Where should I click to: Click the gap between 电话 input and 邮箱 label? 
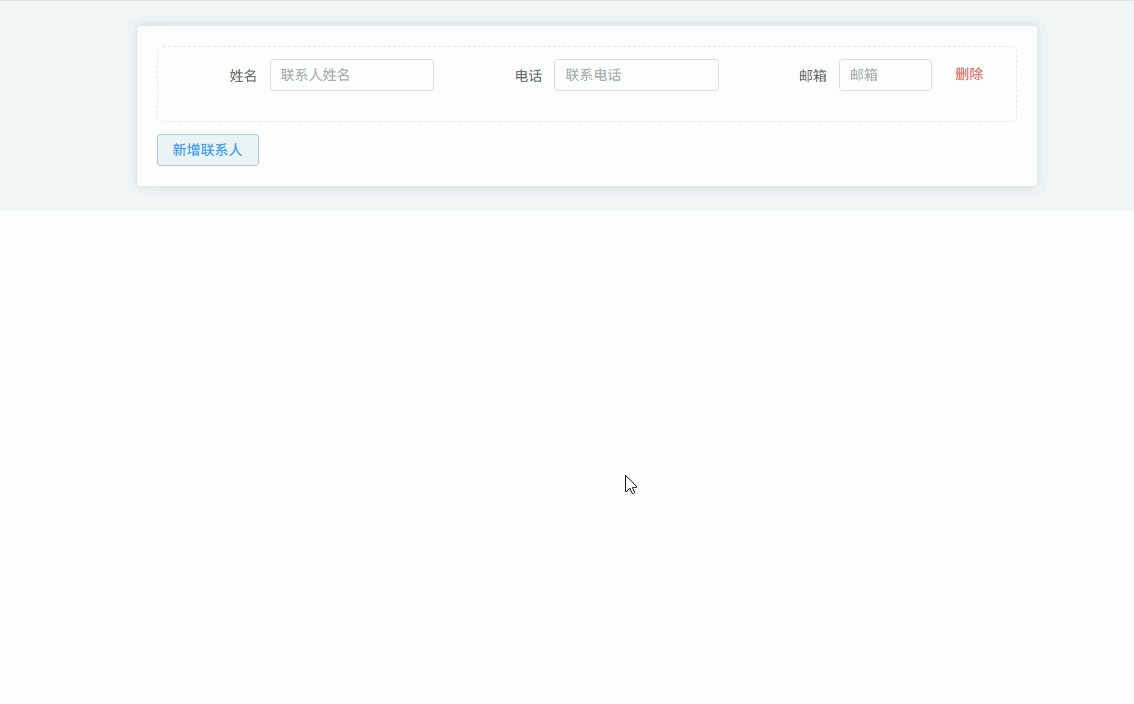(757, 75)
